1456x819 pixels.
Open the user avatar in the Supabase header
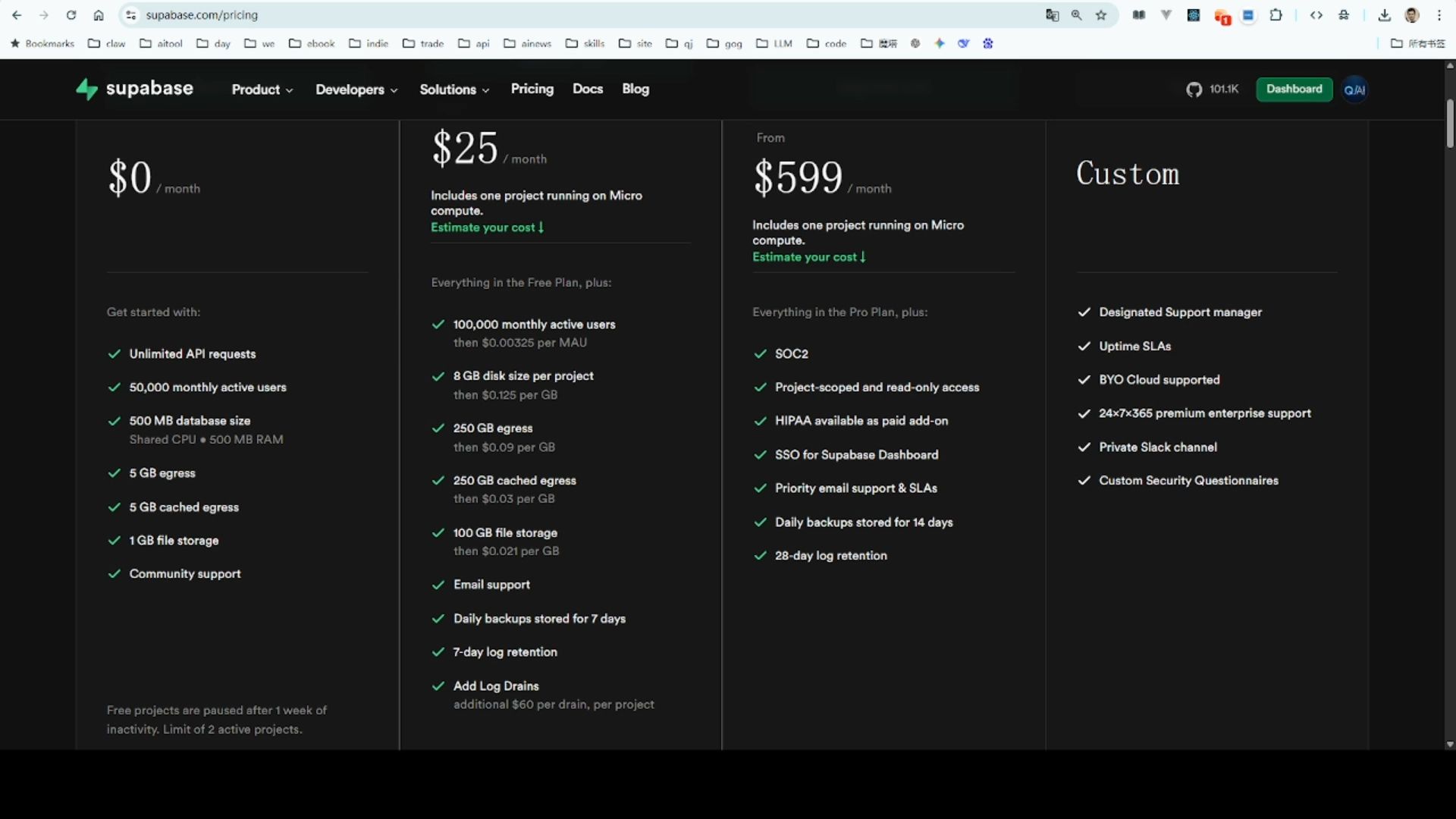coord(1354,89)
